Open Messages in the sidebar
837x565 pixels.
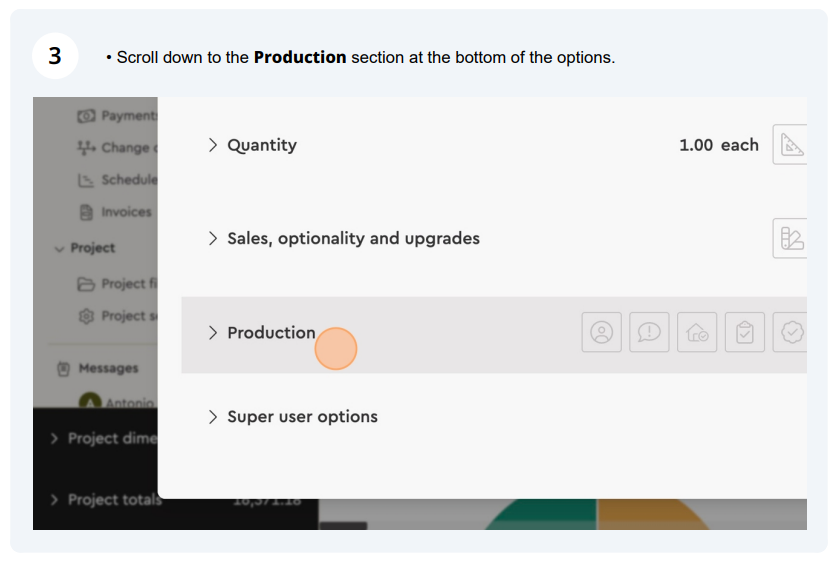pyautogui.click(x=98, y=368)
